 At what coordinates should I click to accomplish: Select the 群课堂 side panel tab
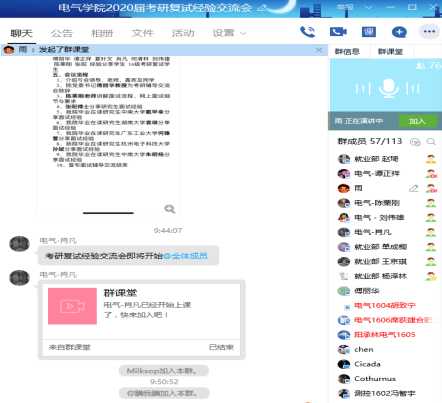(x=390, y=52)
